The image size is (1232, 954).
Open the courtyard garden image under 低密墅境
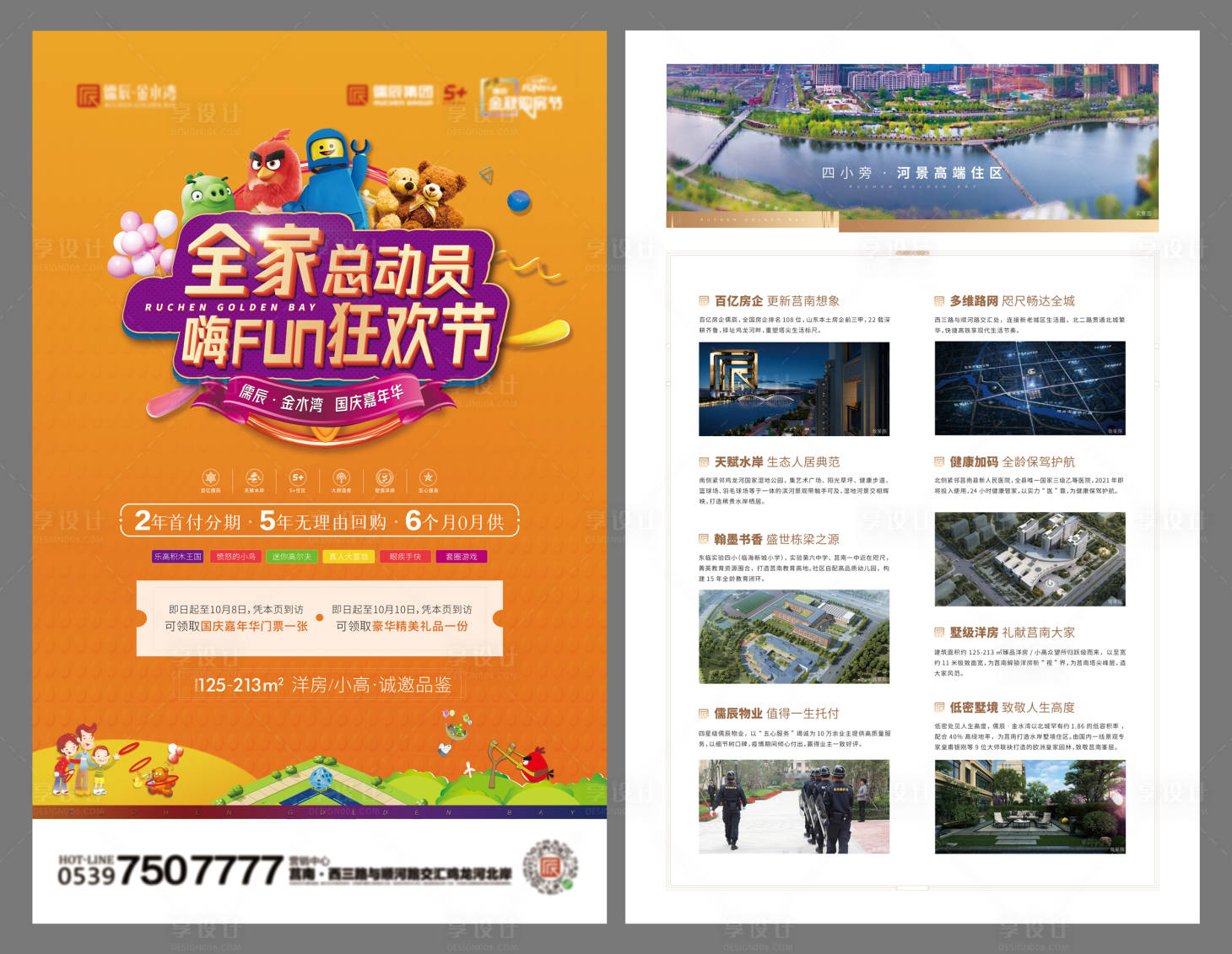1029,807
